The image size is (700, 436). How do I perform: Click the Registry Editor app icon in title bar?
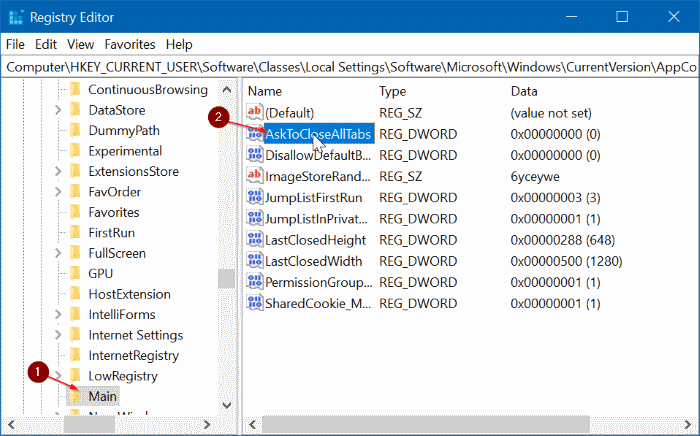click(16, 17)
